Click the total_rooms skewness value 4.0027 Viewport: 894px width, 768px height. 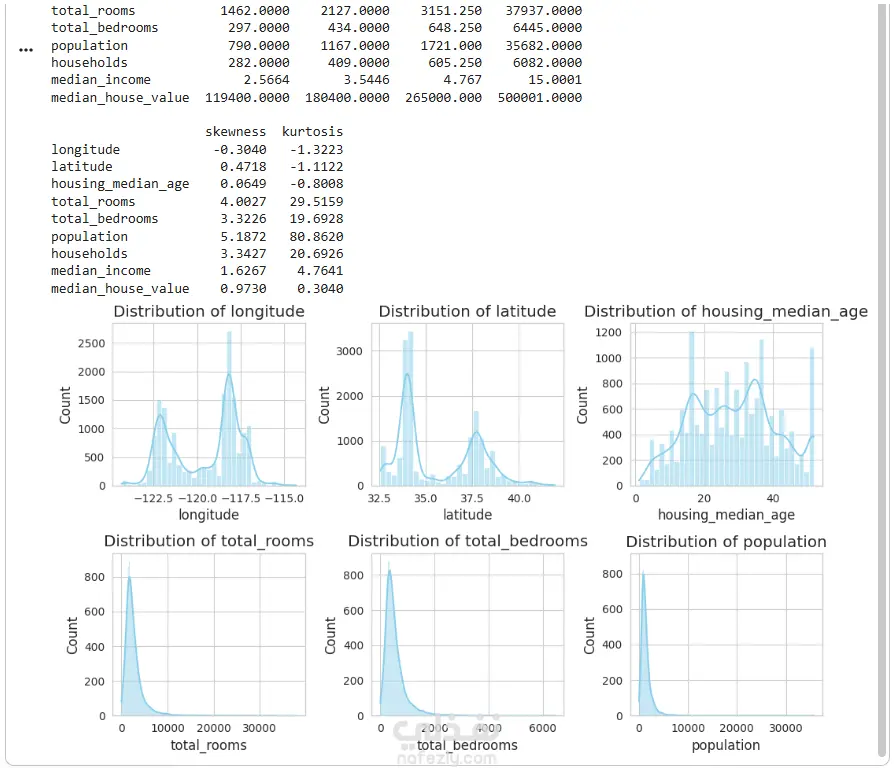pyautogui.click(x=243, y=201)
